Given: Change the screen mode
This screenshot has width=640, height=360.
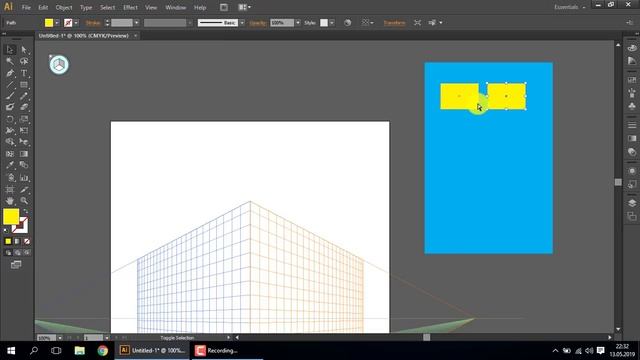Looking at the screenshot, I should coord(16,265).
